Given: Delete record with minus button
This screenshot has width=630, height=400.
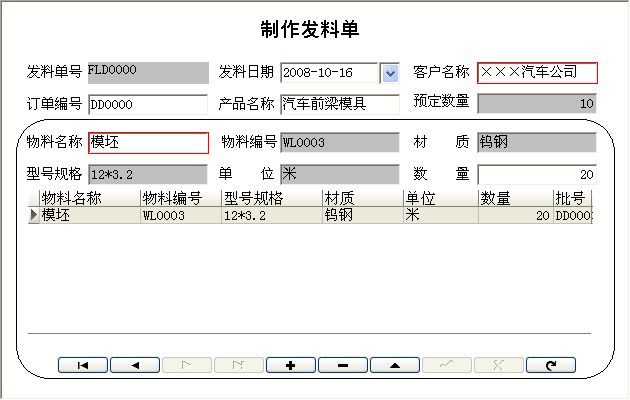Looking at the screenshot, I should coord(343,365).
